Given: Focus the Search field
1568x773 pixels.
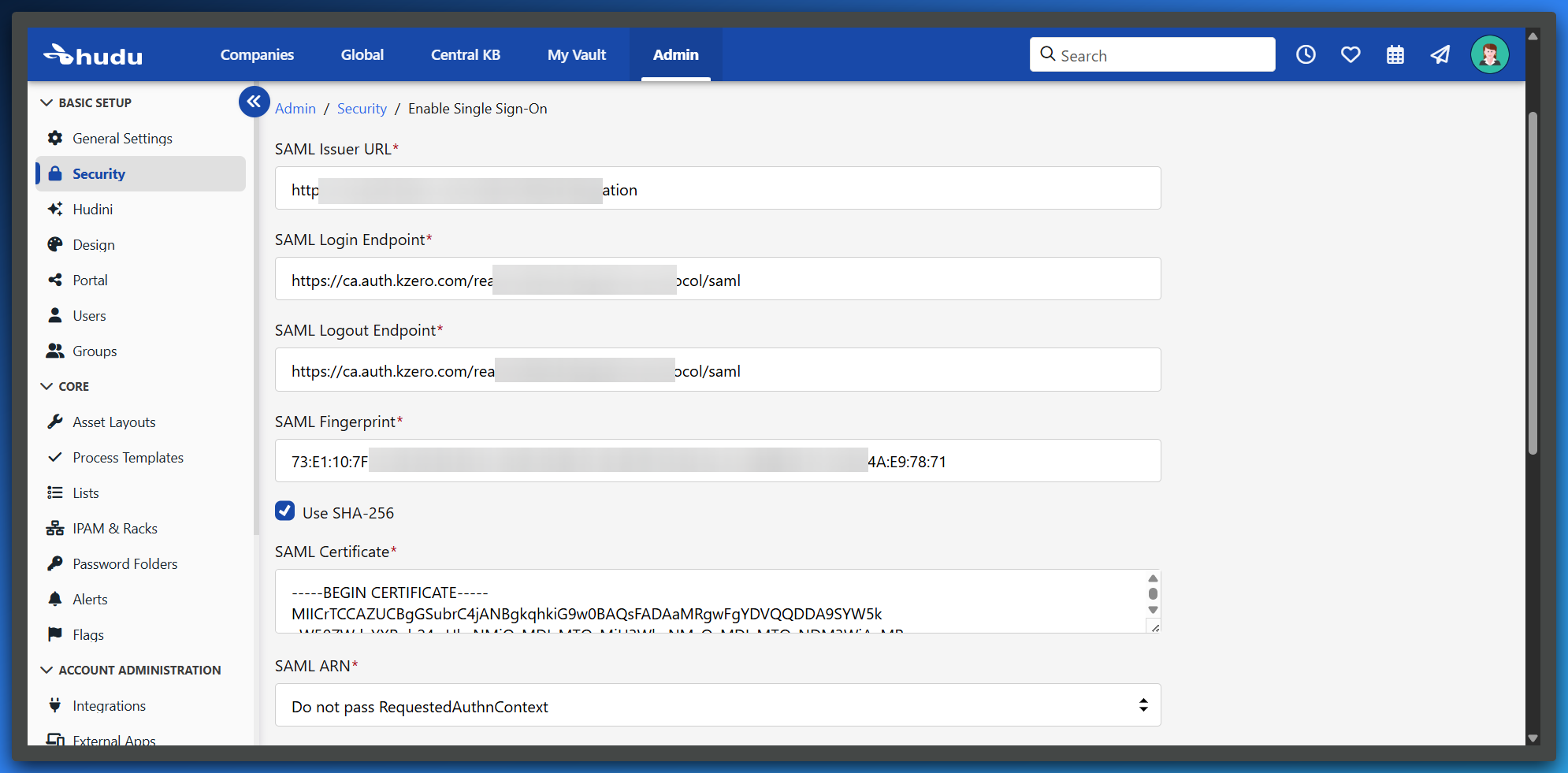Looking at the screenshot, I should (1152, 54).
